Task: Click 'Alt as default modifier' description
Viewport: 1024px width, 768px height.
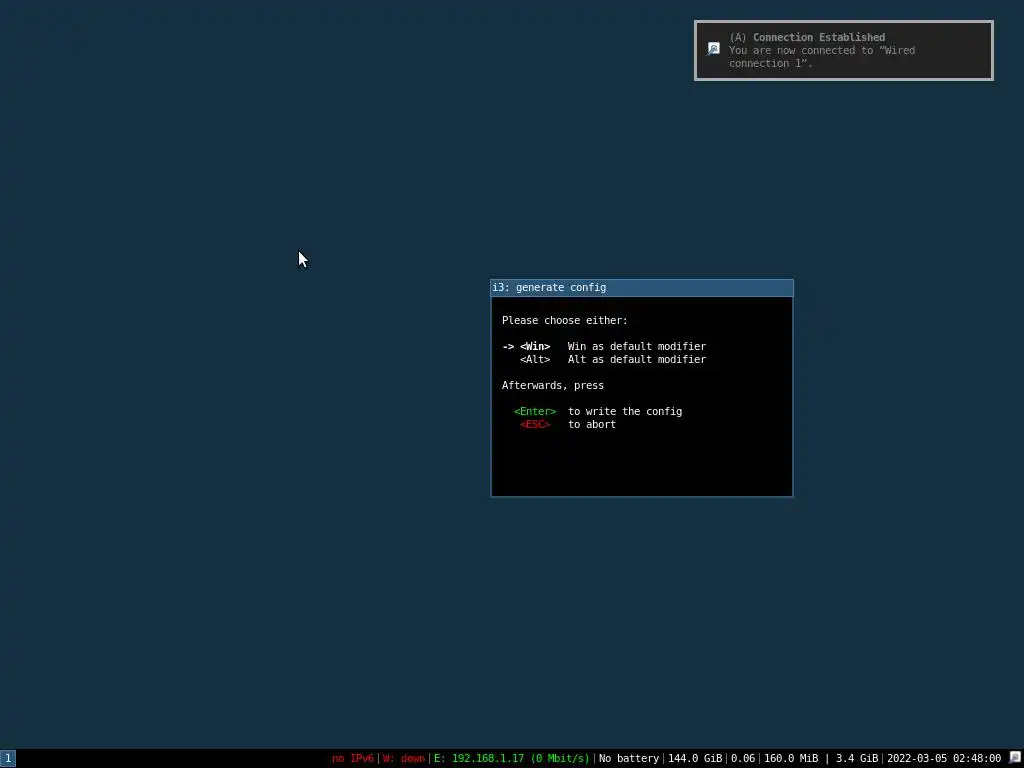Action: 637,359
